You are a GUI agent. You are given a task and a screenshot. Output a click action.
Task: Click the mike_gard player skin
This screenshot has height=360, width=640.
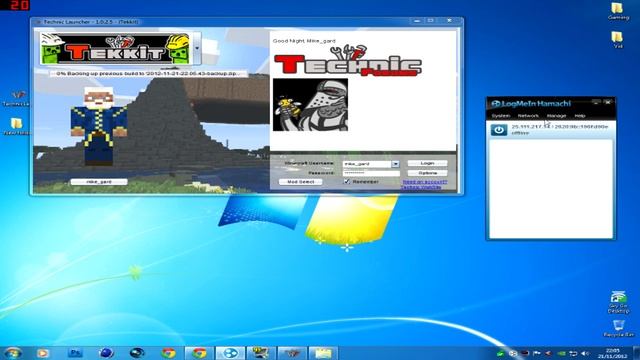[x=98, y=126]
